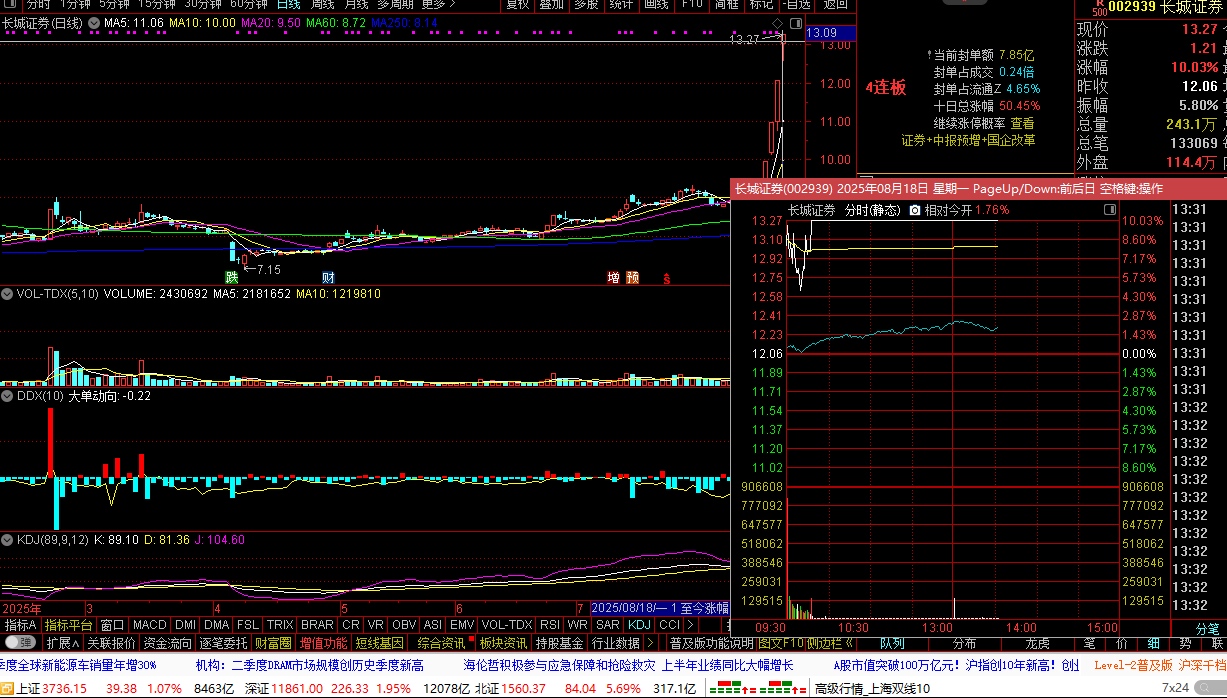The width and height of the screenshot is (1227, 698).
Task: Click the red-green bar icons in the status bar
Action: click(758, 689)
